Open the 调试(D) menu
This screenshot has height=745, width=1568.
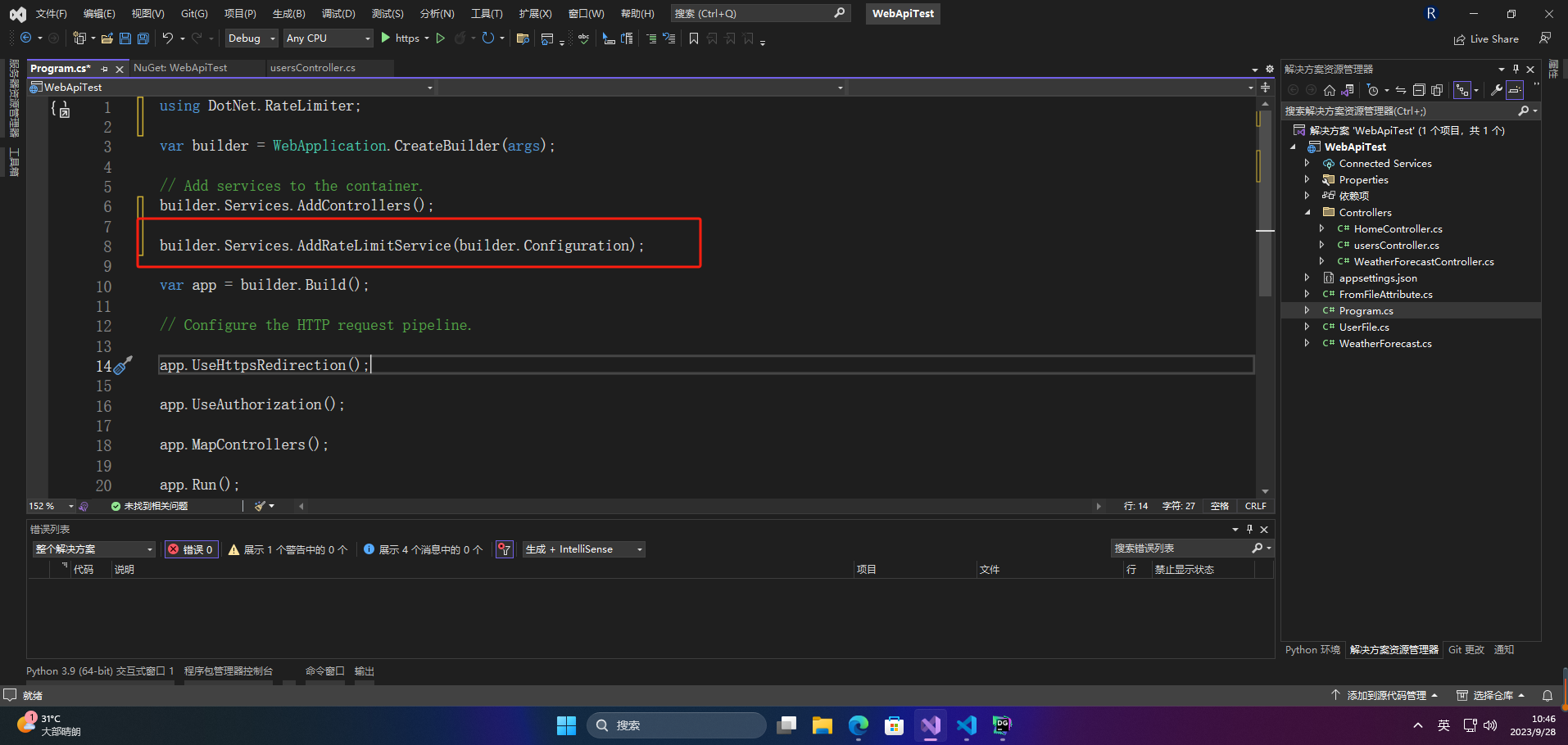point(338,14)
